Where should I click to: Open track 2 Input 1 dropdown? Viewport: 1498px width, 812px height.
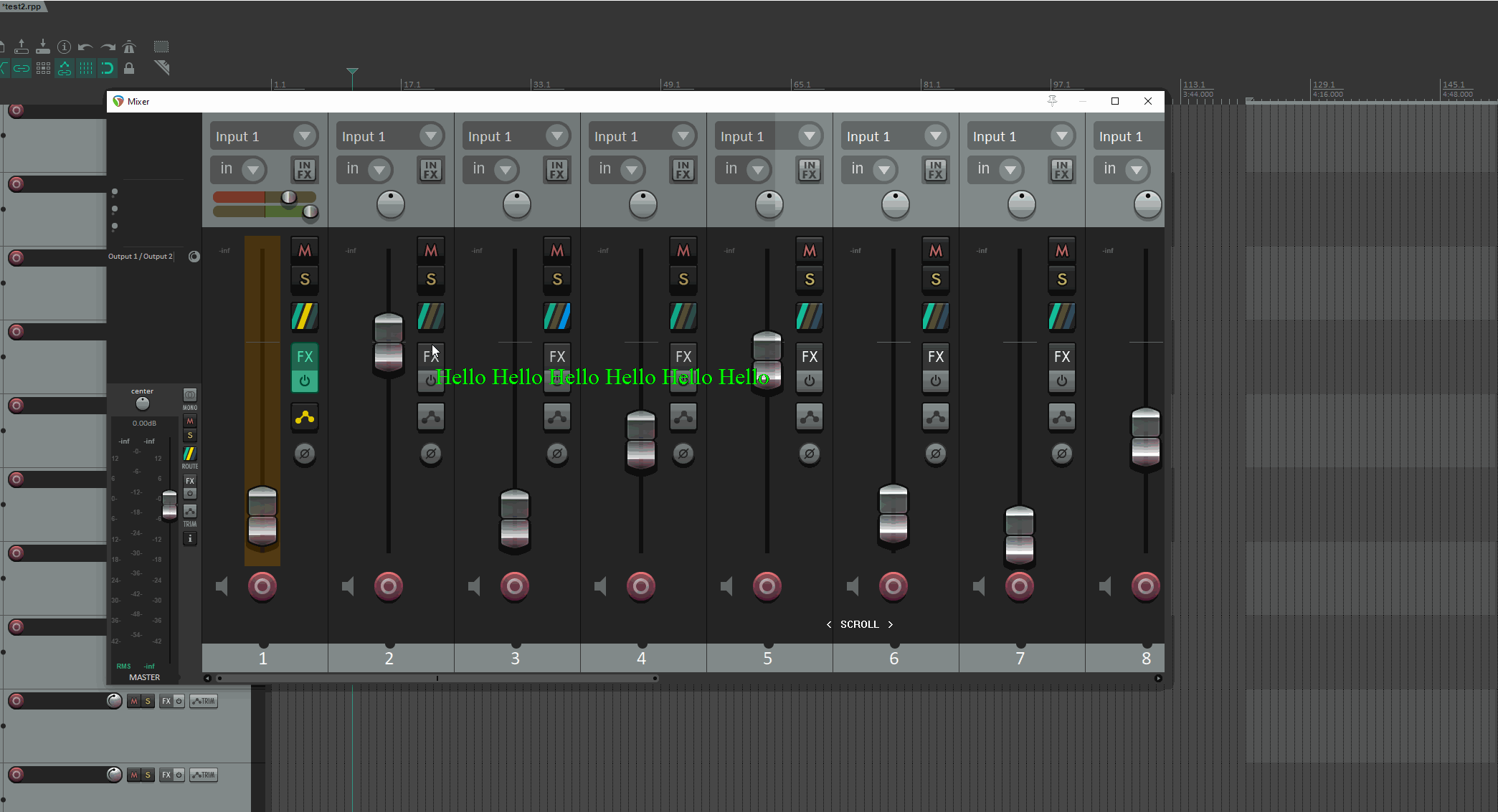(391, 136)
